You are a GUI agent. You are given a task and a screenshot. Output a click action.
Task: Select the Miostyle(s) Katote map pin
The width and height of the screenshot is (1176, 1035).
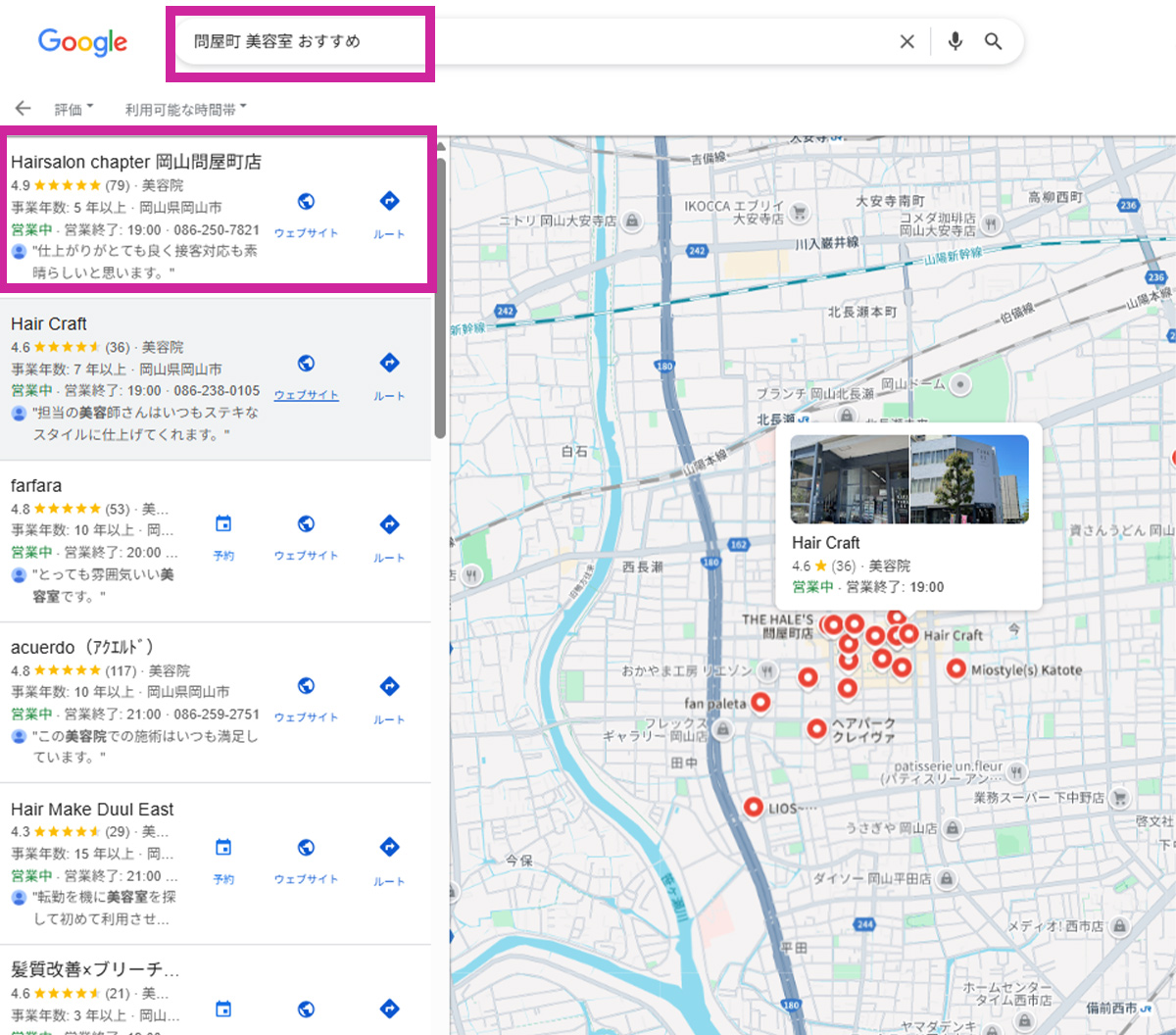955,669
